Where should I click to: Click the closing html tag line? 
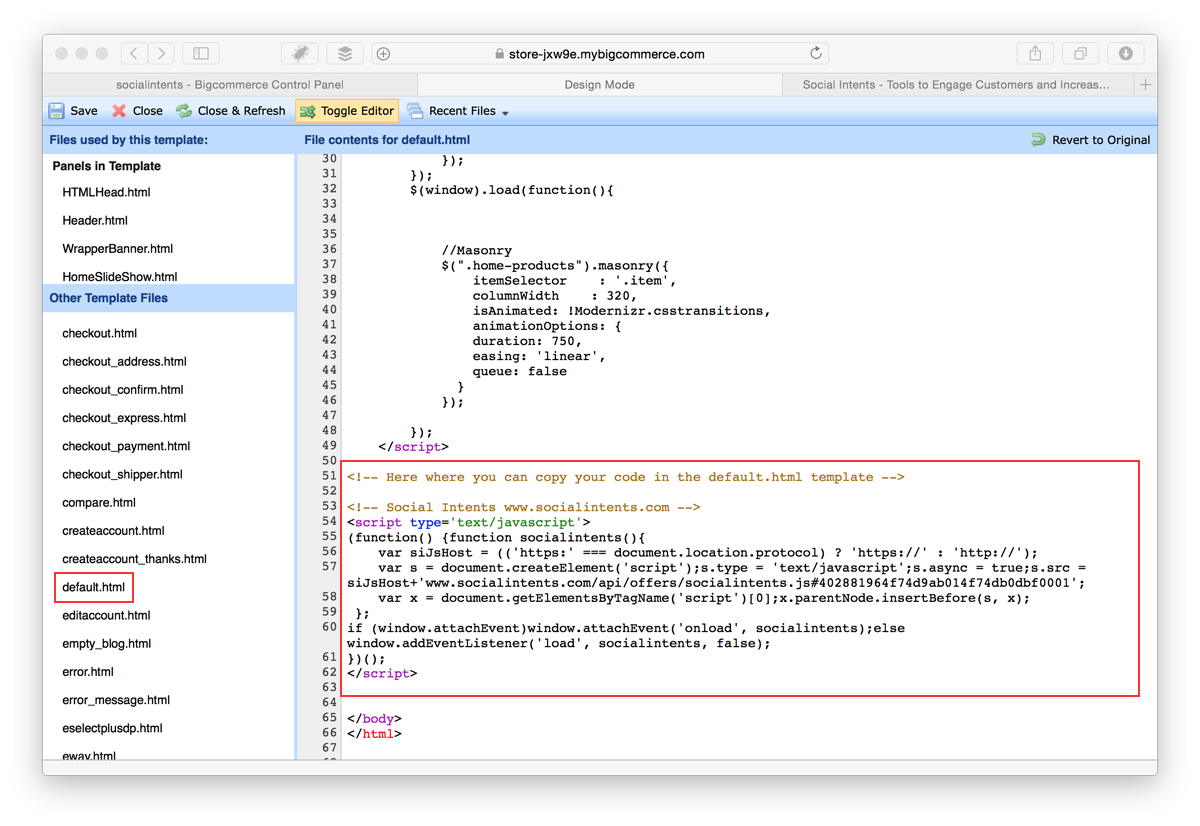(374, 733)
